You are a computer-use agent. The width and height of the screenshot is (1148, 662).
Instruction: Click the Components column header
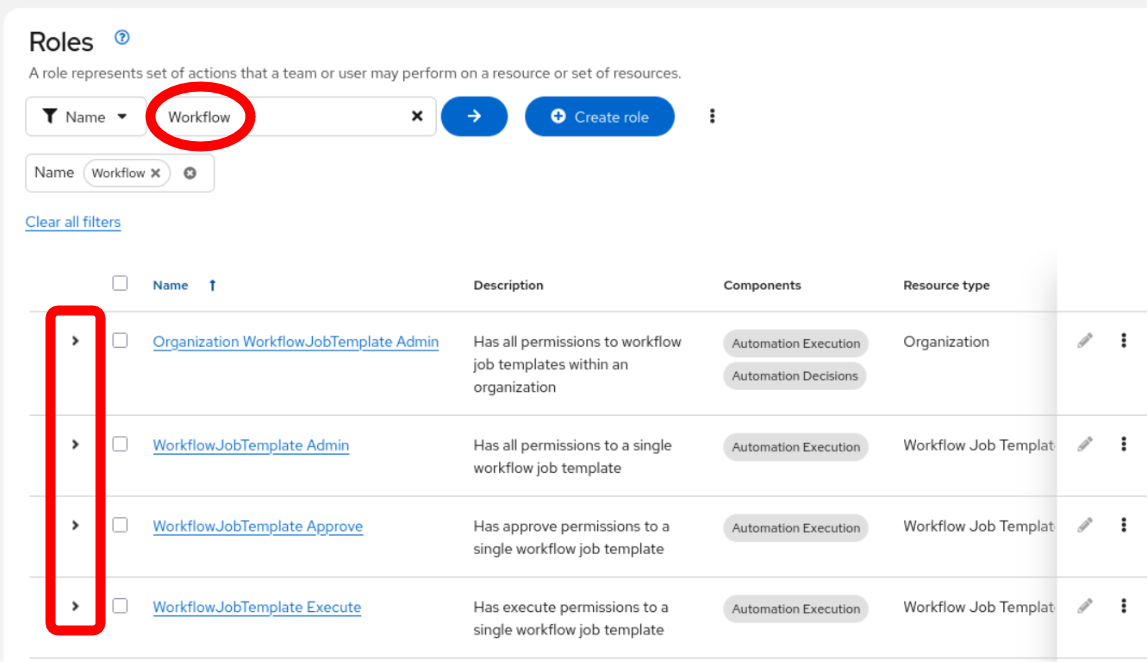coord(762,285)
